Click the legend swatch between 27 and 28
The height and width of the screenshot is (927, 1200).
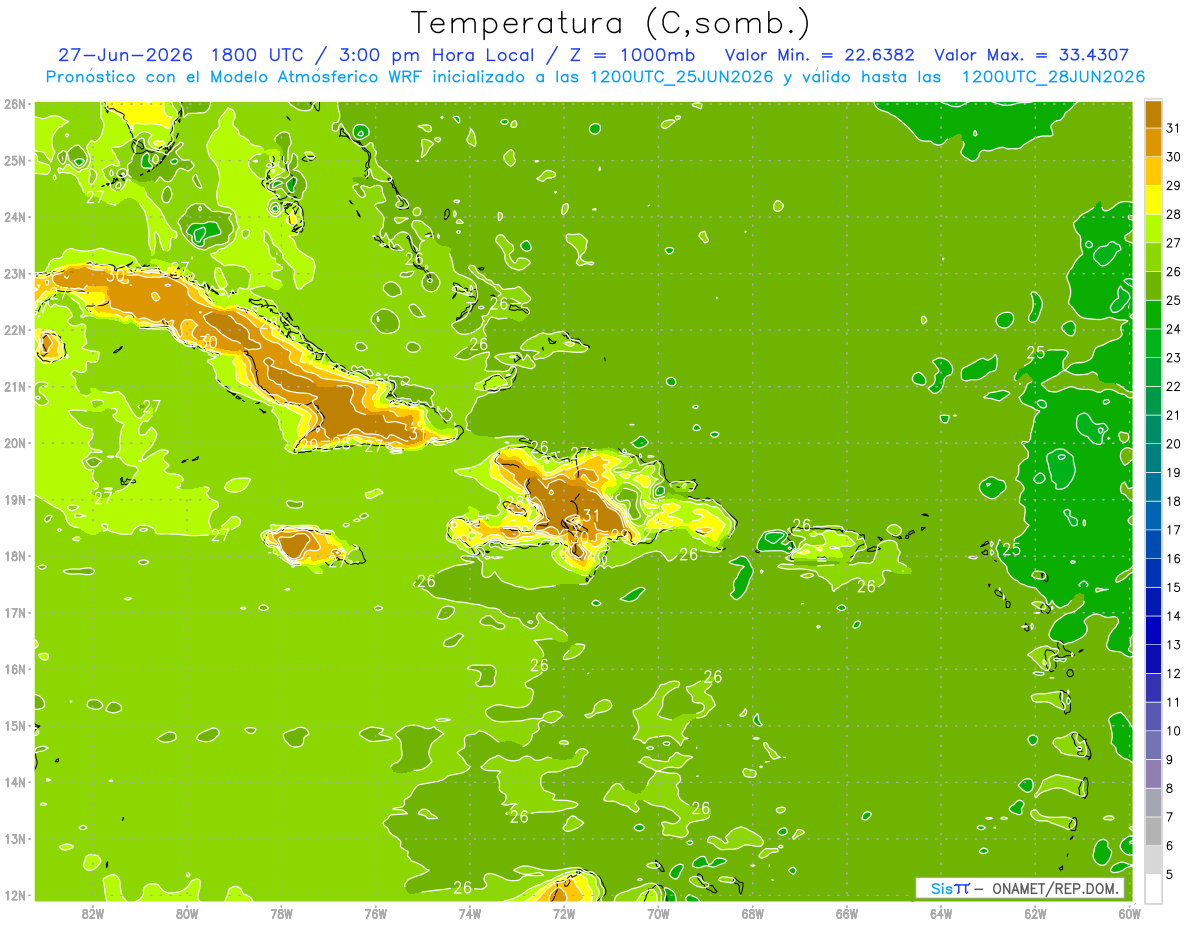[x=1153, y=228]
